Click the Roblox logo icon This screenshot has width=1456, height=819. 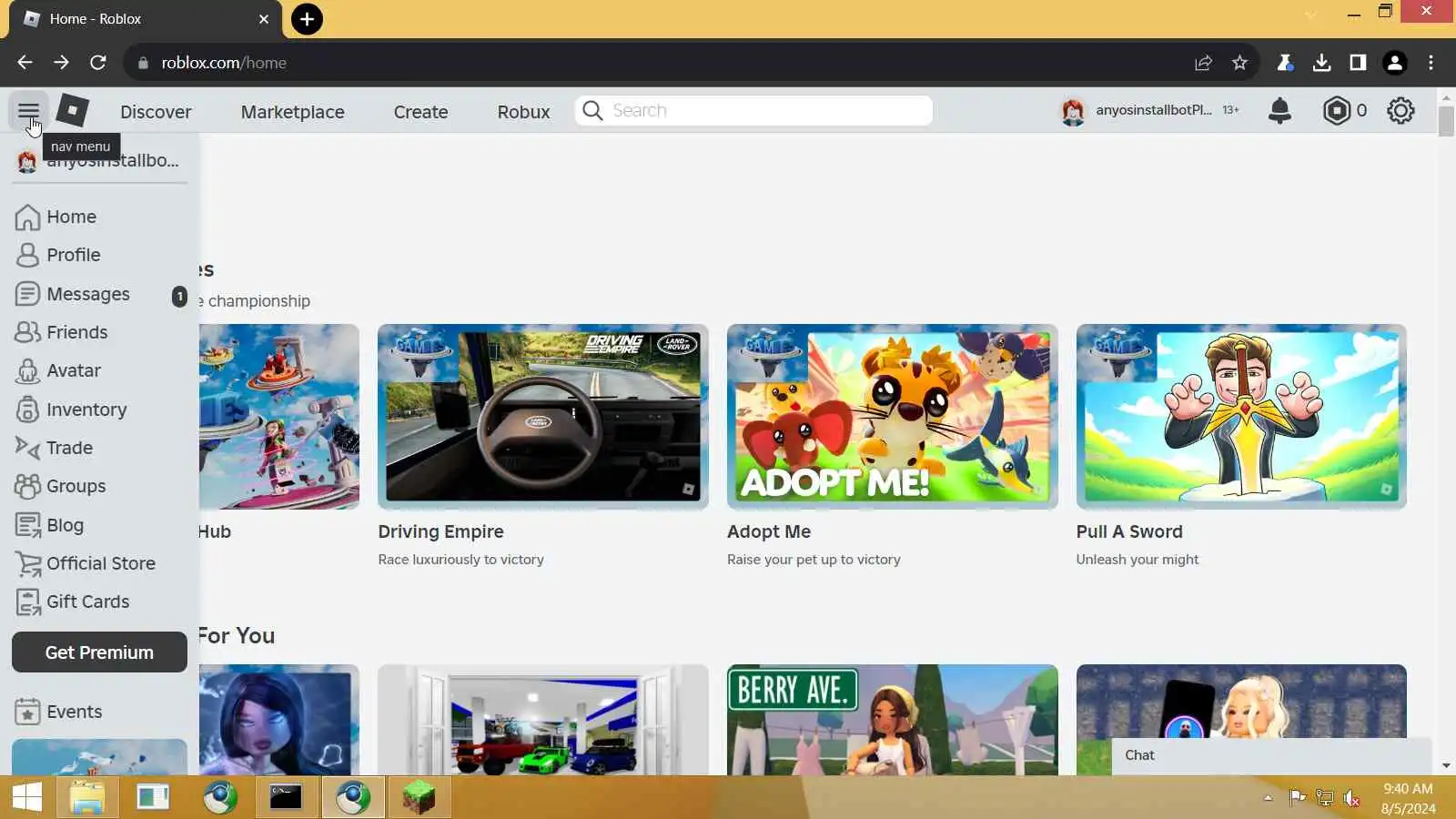click(72, 111)
